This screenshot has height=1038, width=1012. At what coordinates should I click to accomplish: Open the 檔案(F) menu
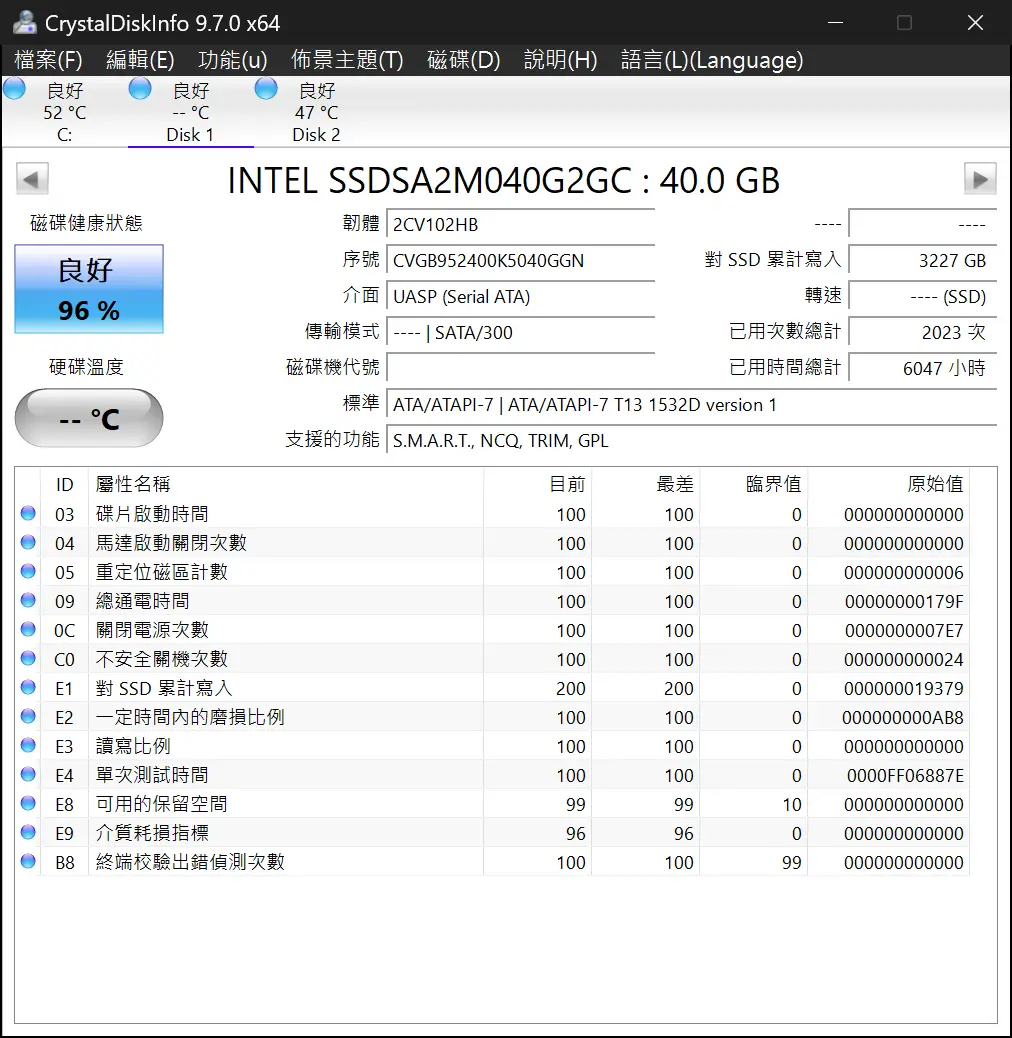pyautogui.click(x=48, y=60)
